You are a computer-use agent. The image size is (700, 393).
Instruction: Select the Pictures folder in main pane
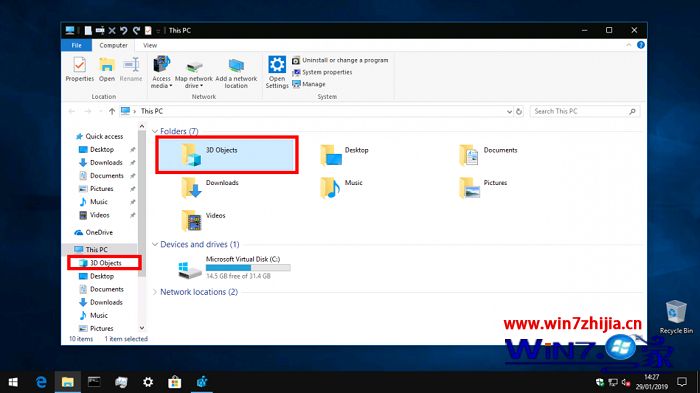[483, 188]
